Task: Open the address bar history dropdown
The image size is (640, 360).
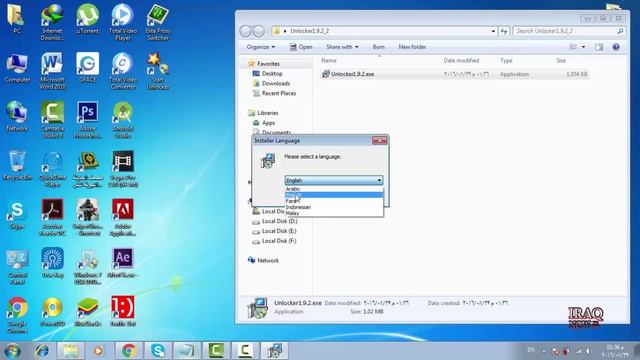Action: tap(493, 31)
